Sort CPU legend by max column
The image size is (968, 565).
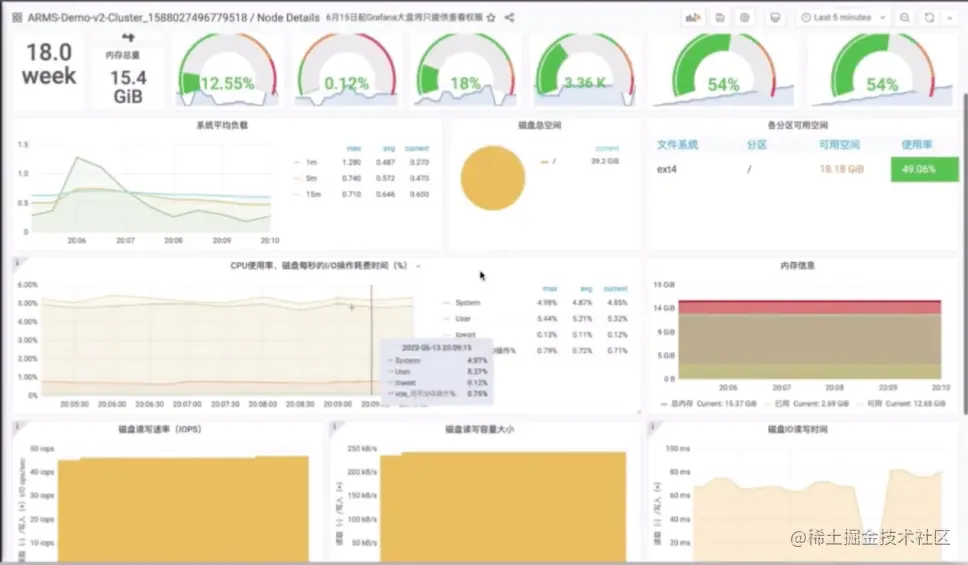(549, 289)
